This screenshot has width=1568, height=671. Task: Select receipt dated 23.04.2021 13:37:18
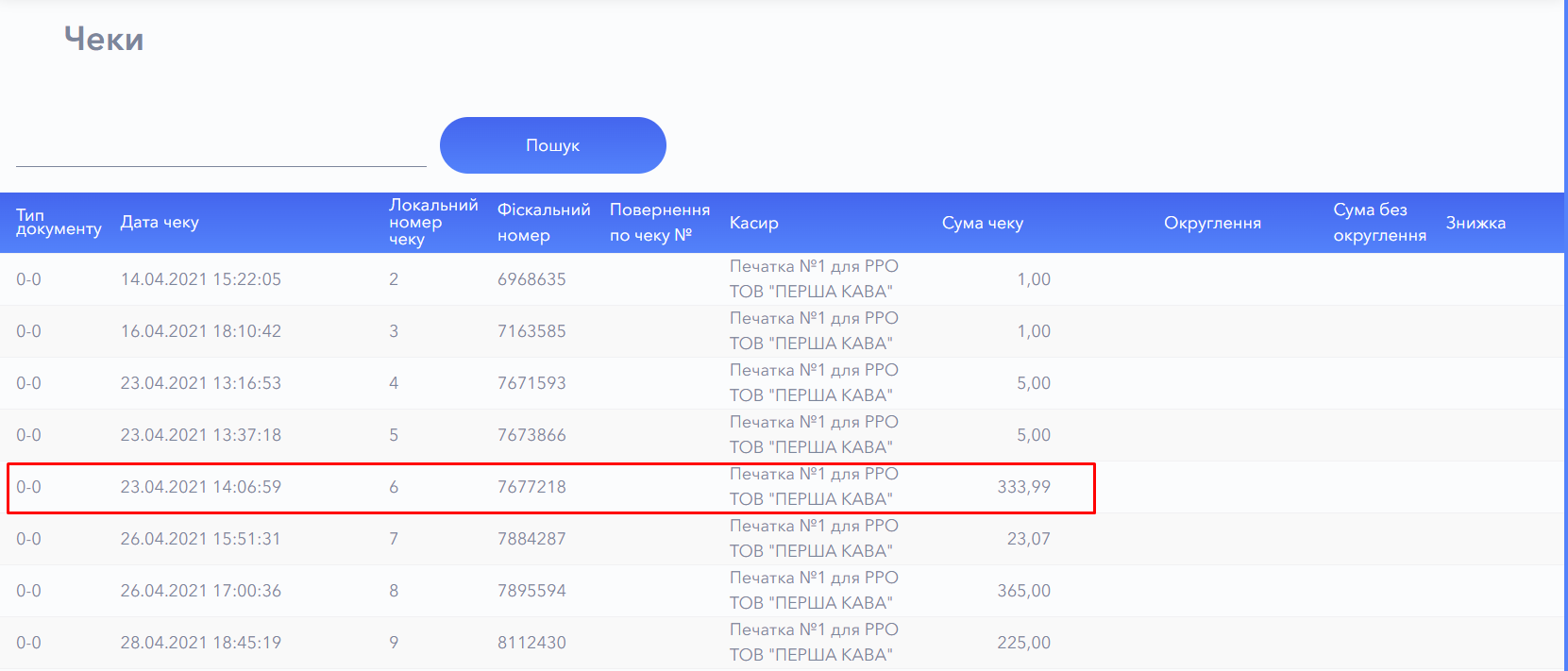200,435
